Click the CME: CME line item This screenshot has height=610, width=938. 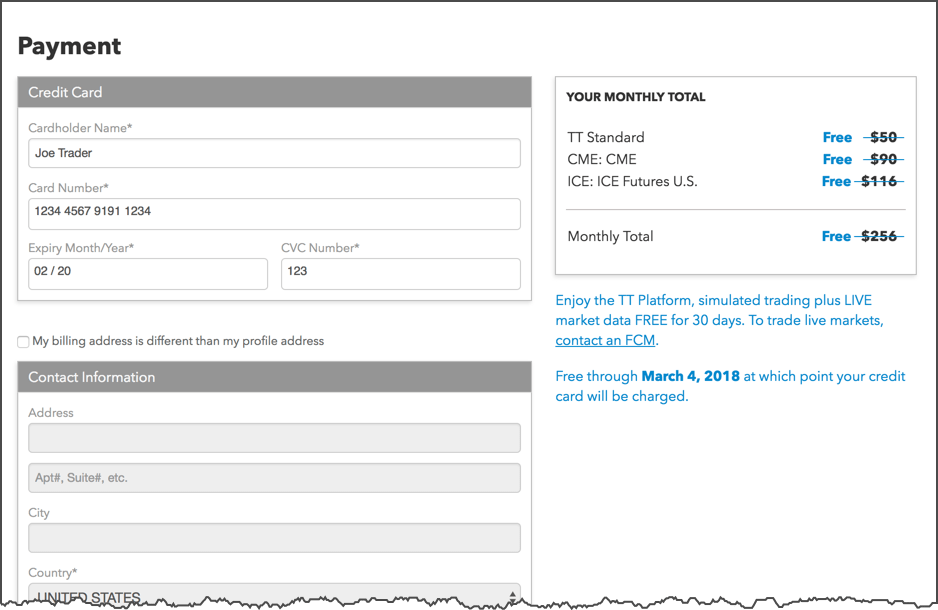coord(735,160)
